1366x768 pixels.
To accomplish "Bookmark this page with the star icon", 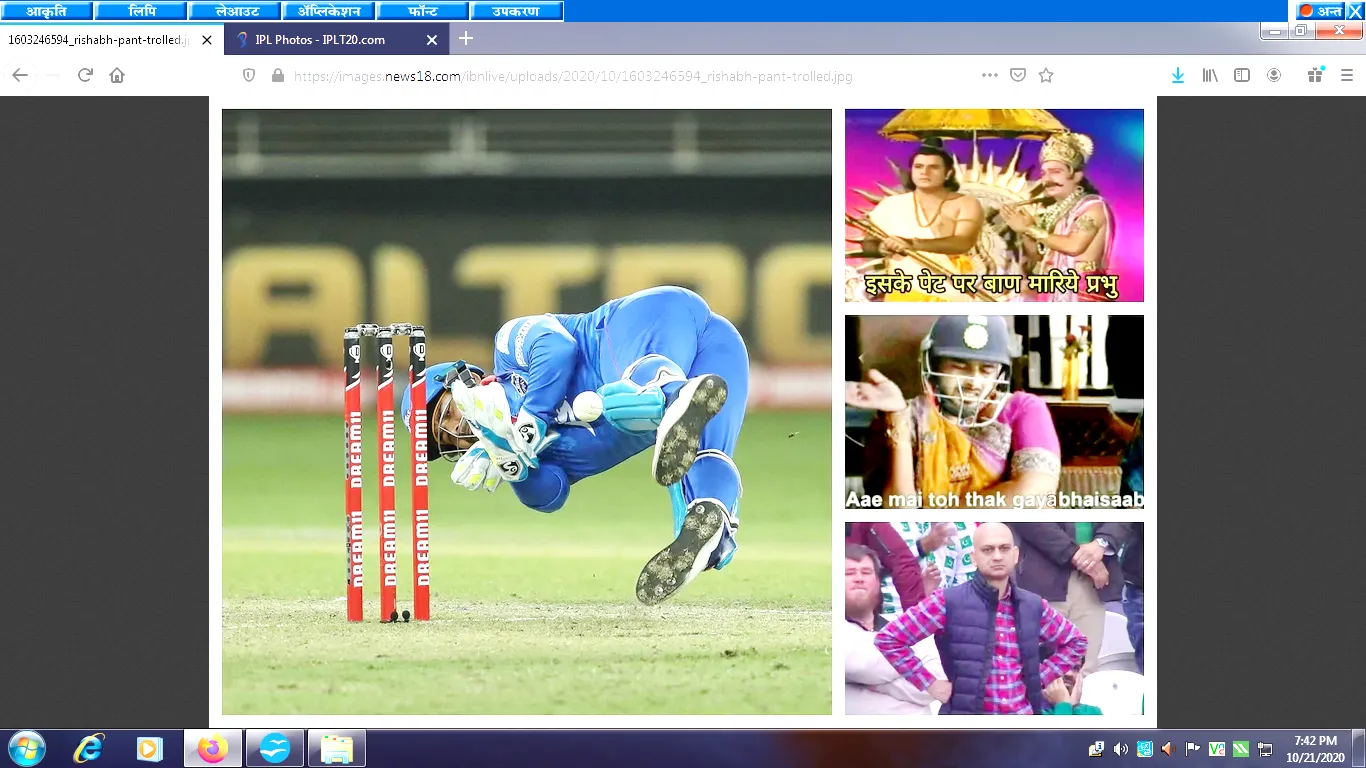I will pyautogui.click(x=1046, y=75).
